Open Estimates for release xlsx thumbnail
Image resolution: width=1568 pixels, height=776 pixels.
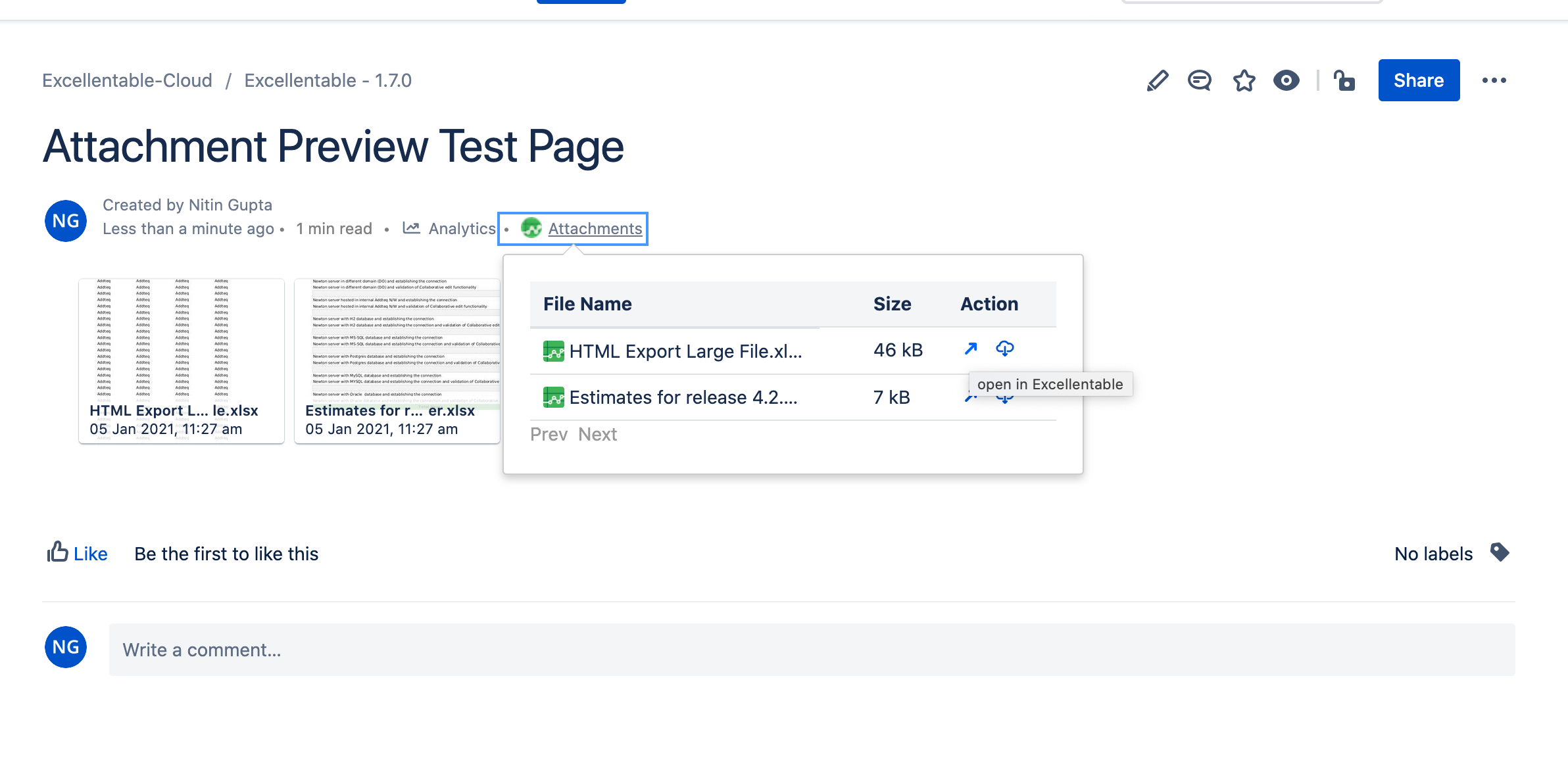coord(397,360)
